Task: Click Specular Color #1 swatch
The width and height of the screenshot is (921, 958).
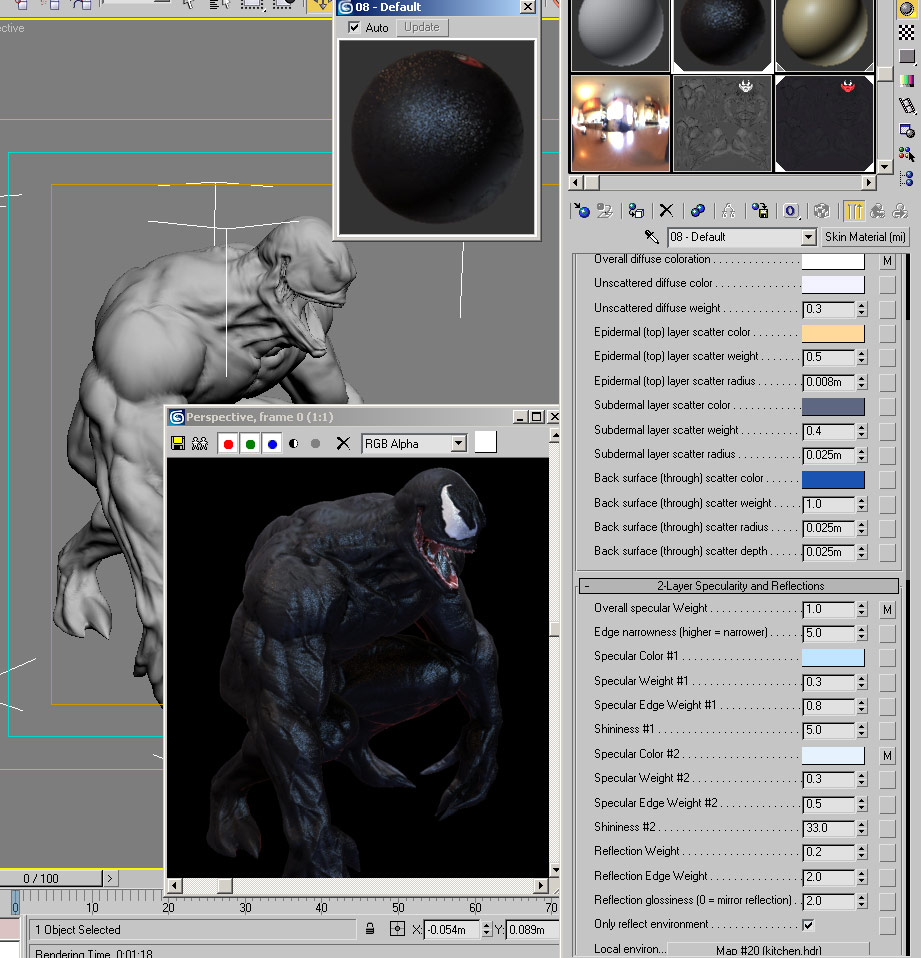Action: click(x=833, y=657)
